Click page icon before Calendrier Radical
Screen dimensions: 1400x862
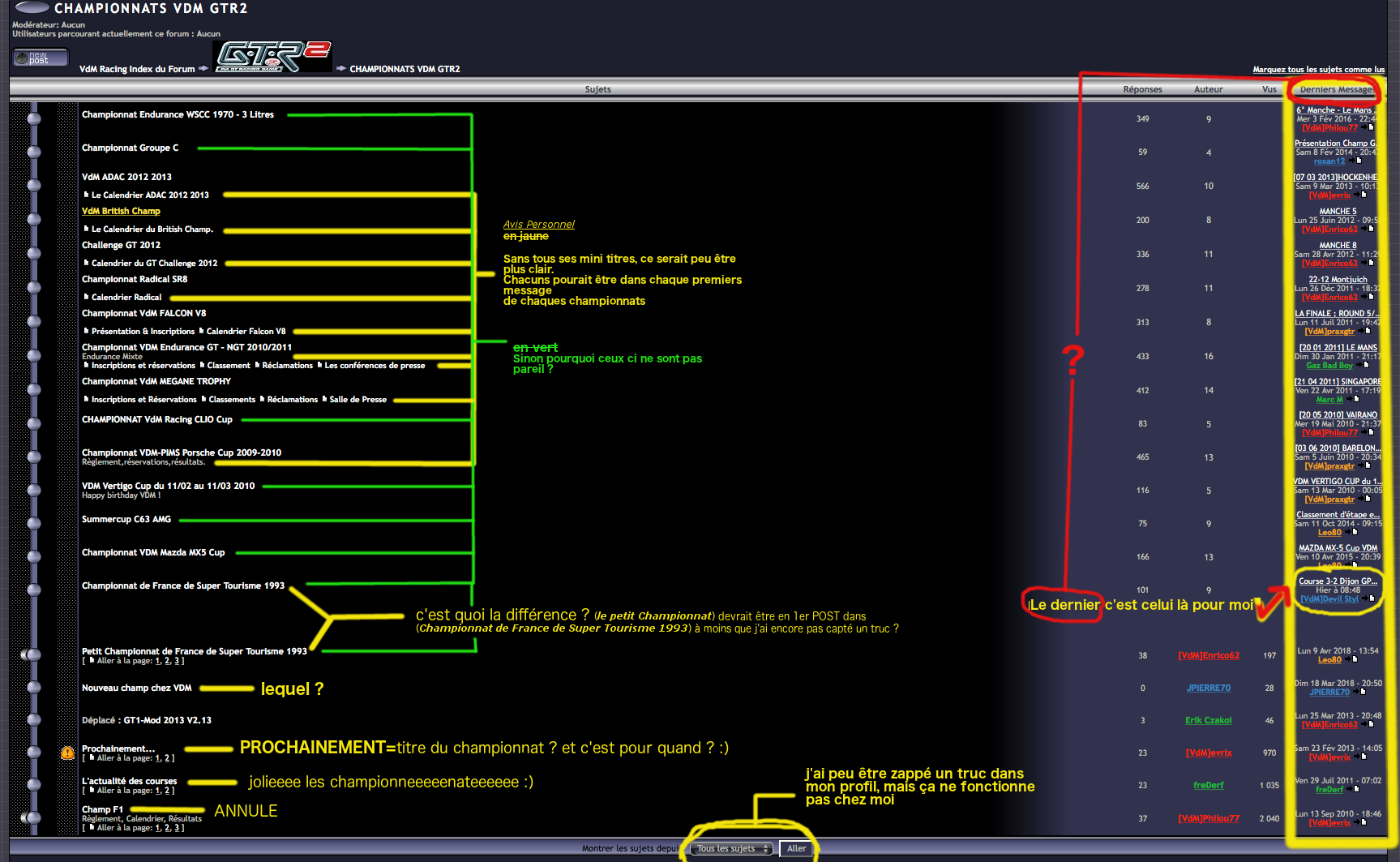pyautogui.click(x=86, y=297)
